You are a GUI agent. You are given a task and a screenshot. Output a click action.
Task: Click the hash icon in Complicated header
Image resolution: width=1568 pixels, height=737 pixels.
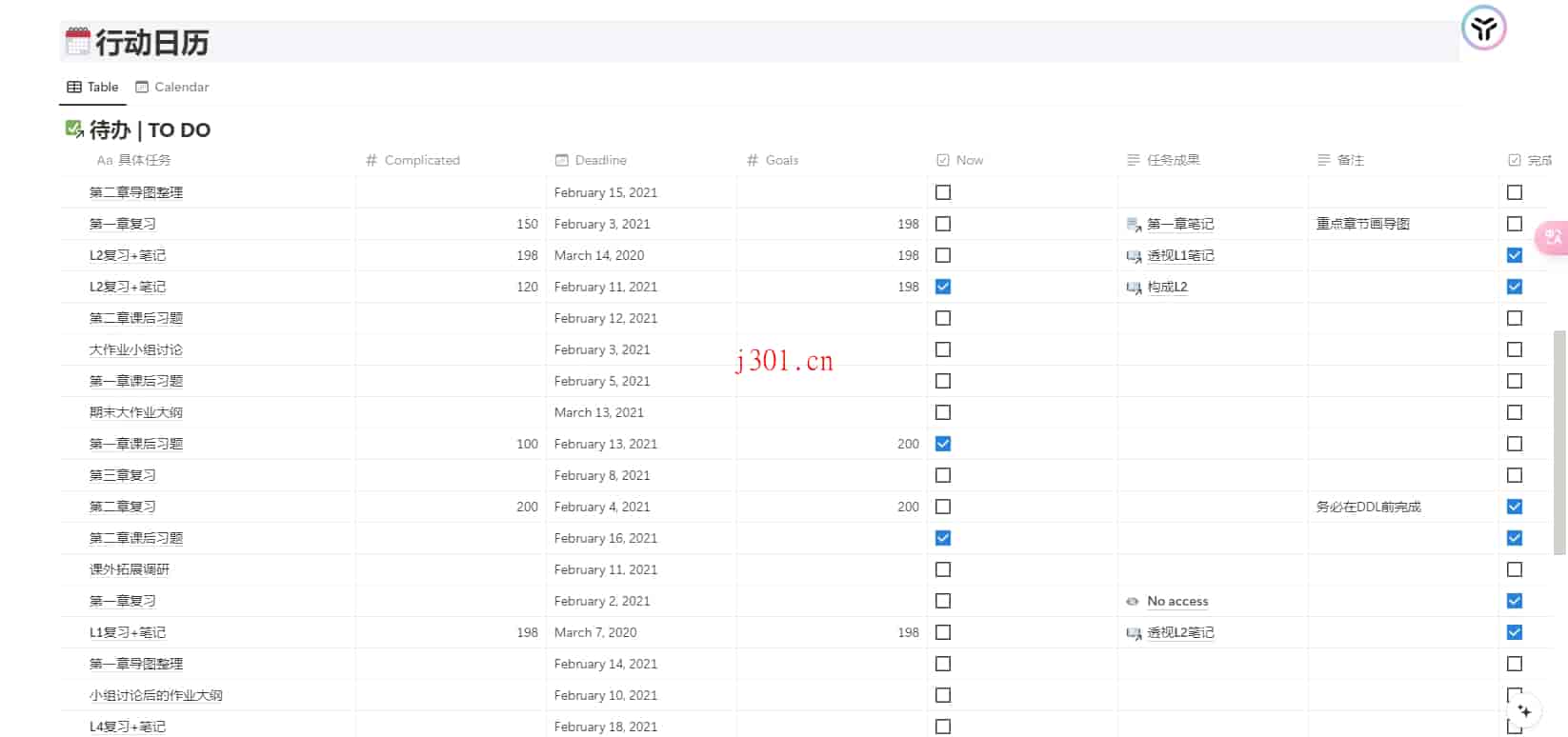click(372, 160)
